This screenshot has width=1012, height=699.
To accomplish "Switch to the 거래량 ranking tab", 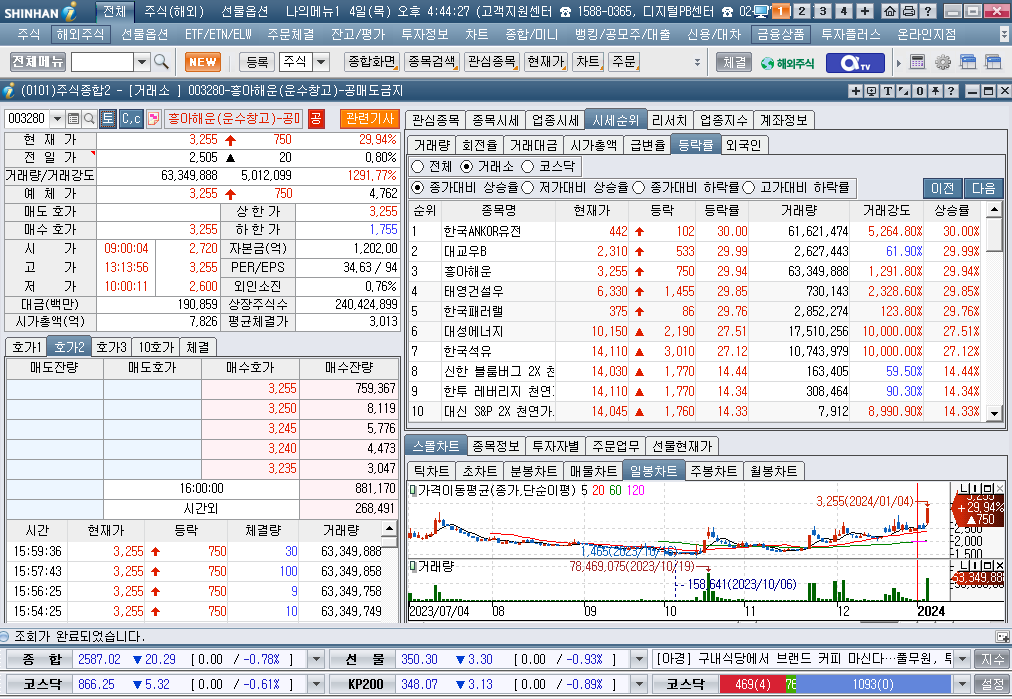I will pos(431,145).
